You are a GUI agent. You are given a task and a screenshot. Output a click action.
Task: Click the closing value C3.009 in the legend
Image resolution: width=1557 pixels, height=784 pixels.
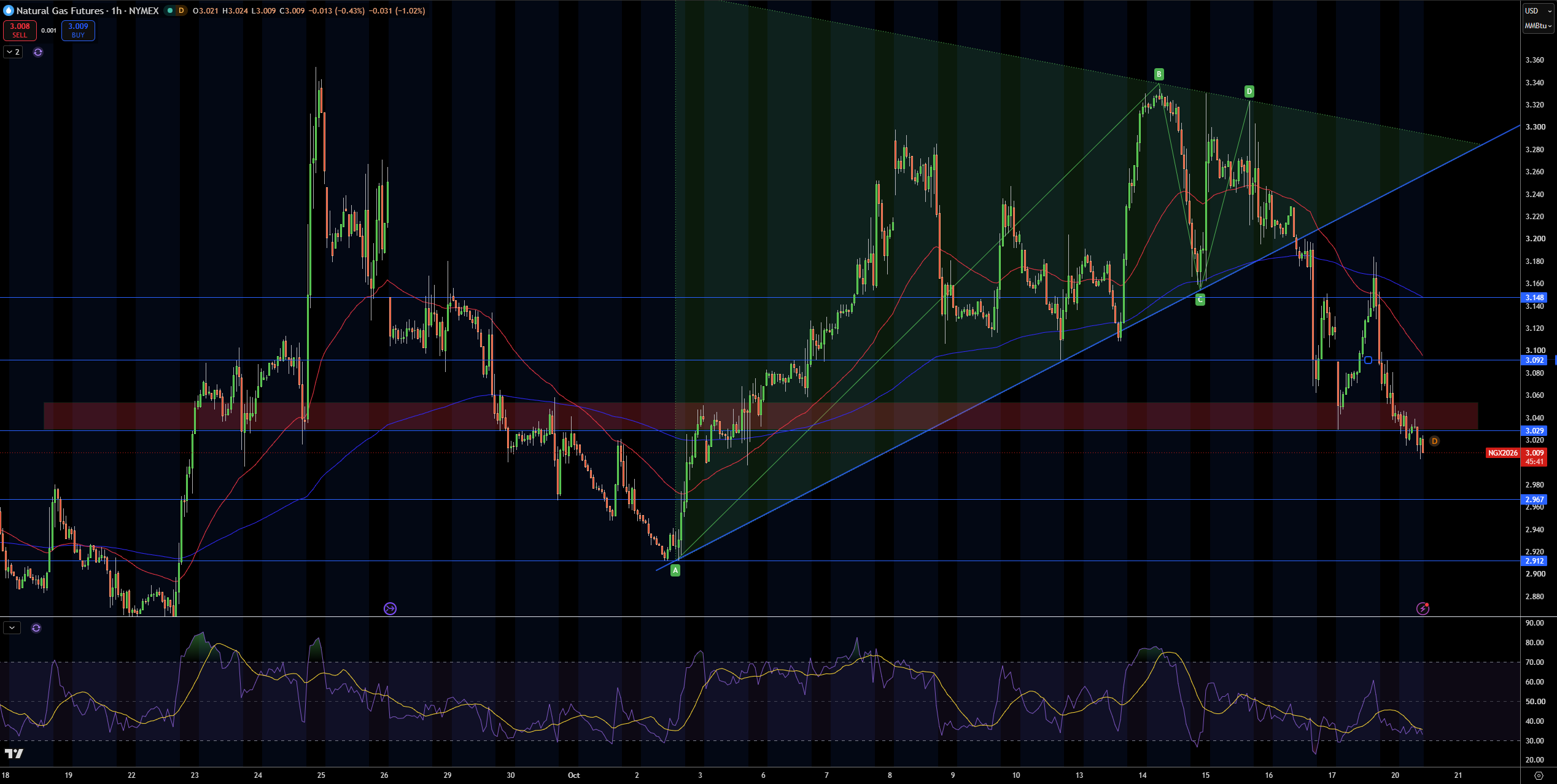click(292, 10)
